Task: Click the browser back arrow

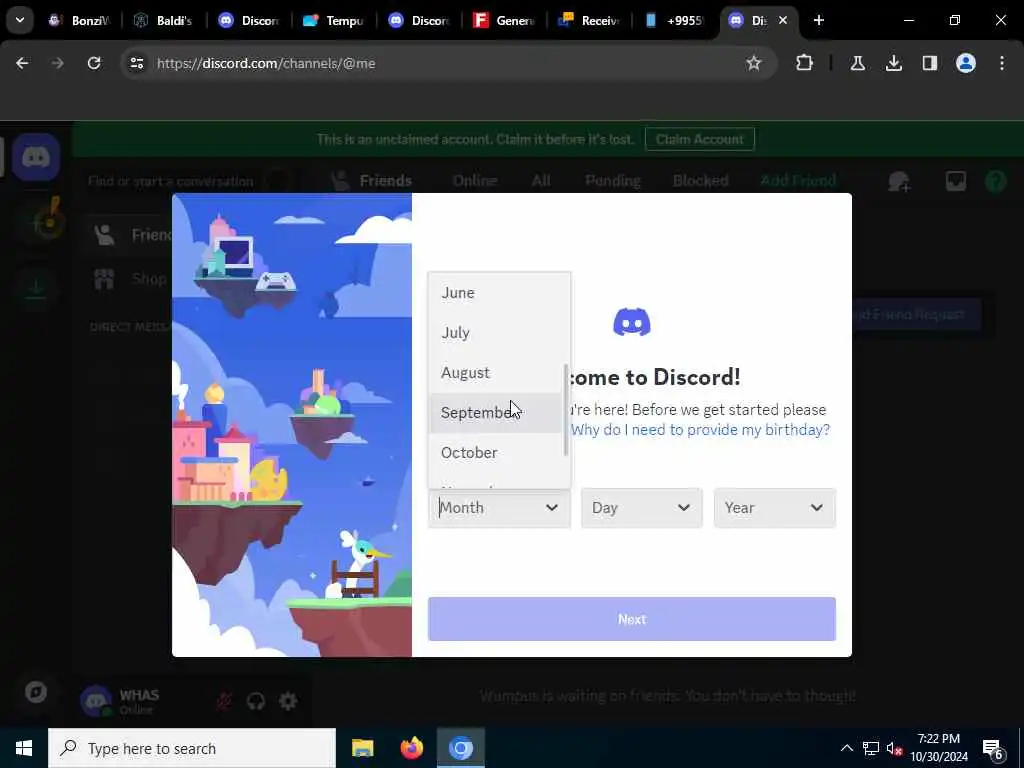Action: click(22, 63)
